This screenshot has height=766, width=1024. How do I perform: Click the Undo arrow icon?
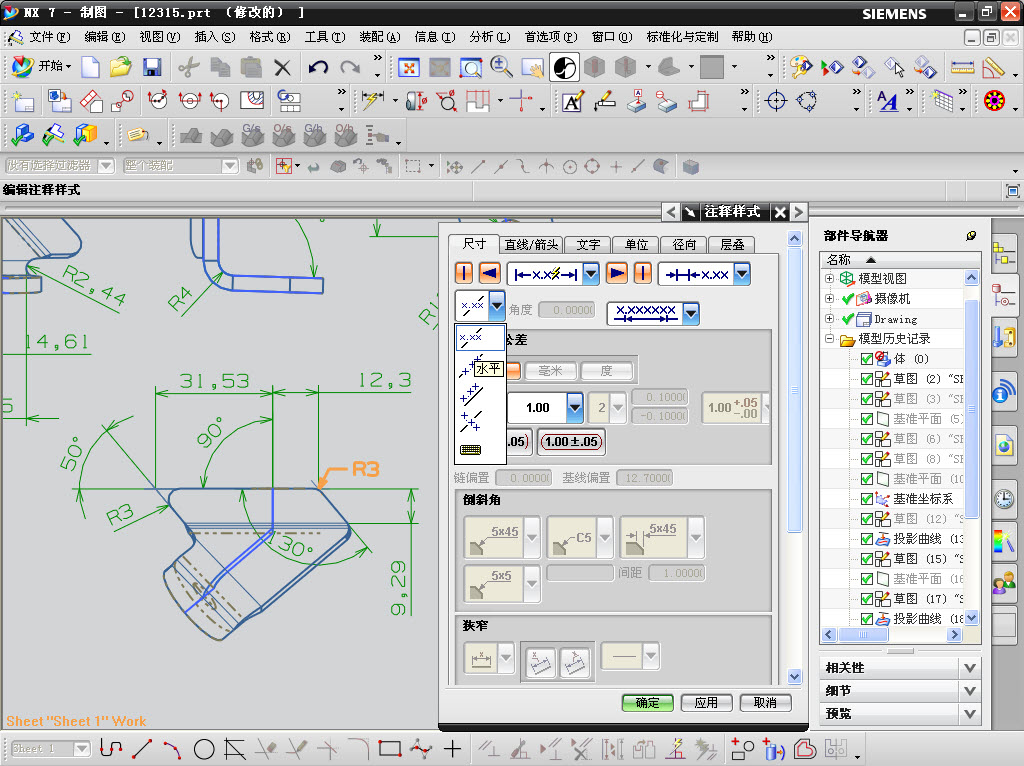point(318,68)
